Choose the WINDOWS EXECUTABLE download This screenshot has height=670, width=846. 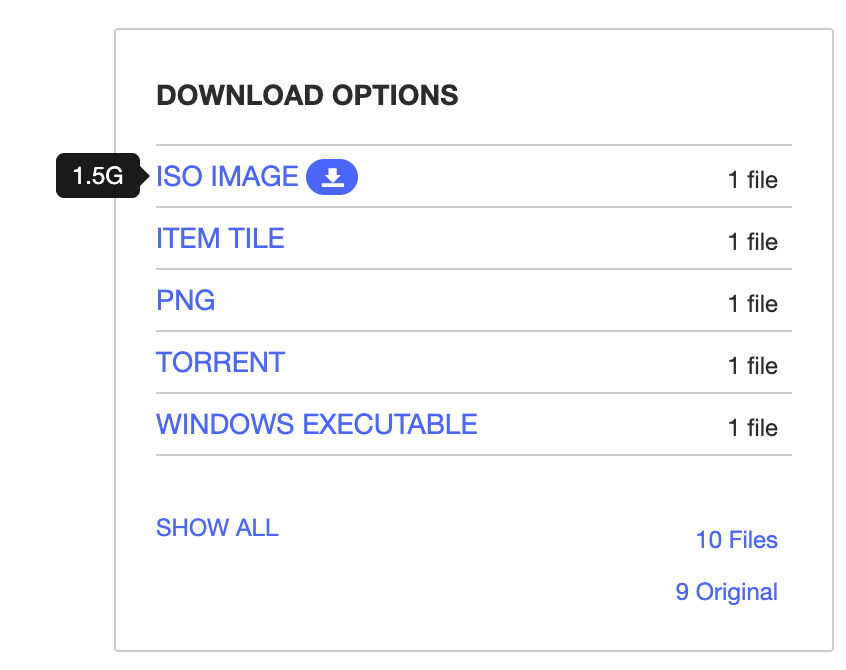316,425
